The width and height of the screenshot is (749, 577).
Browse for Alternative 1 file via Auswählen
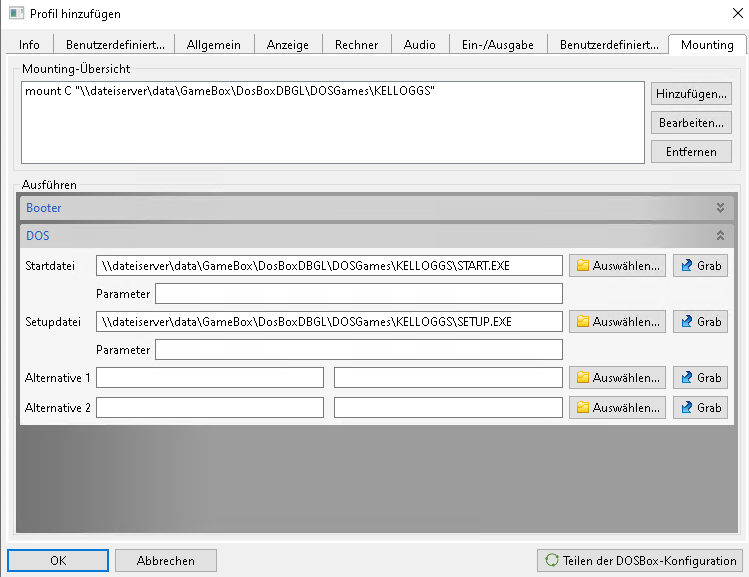[617, 378]
